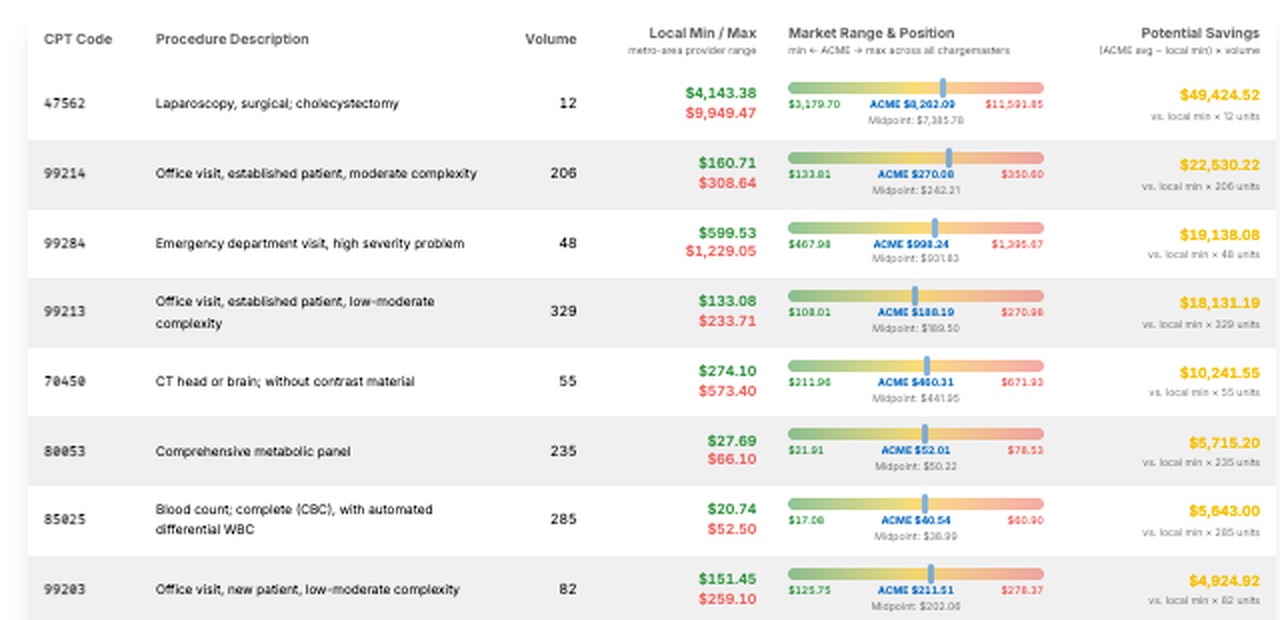This screenshot has height=620, width=1280.
Task: Click 'vs. local min × 12 units'
Action: click(1207, 116)
